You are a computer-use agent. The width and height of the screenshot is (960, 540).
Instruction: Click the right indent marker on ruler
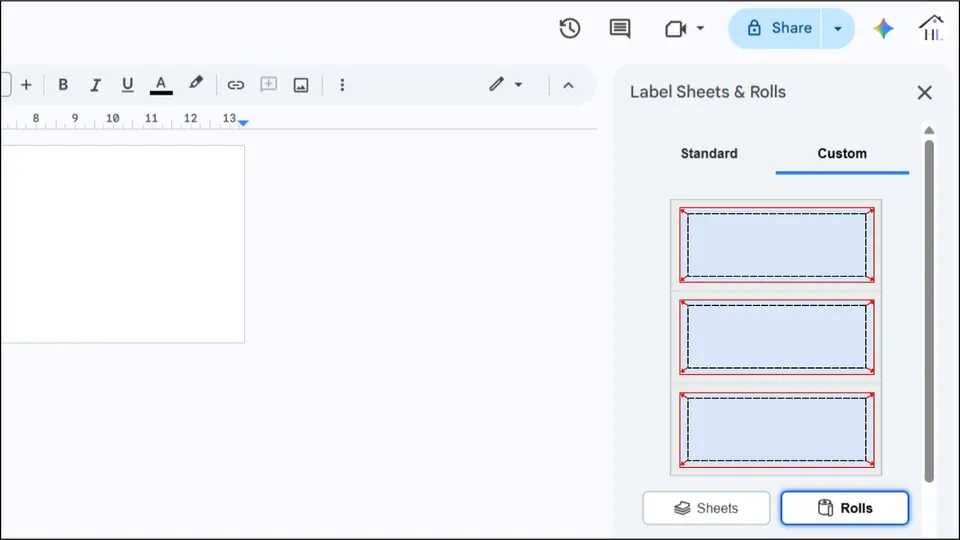[x=243, y=123]
